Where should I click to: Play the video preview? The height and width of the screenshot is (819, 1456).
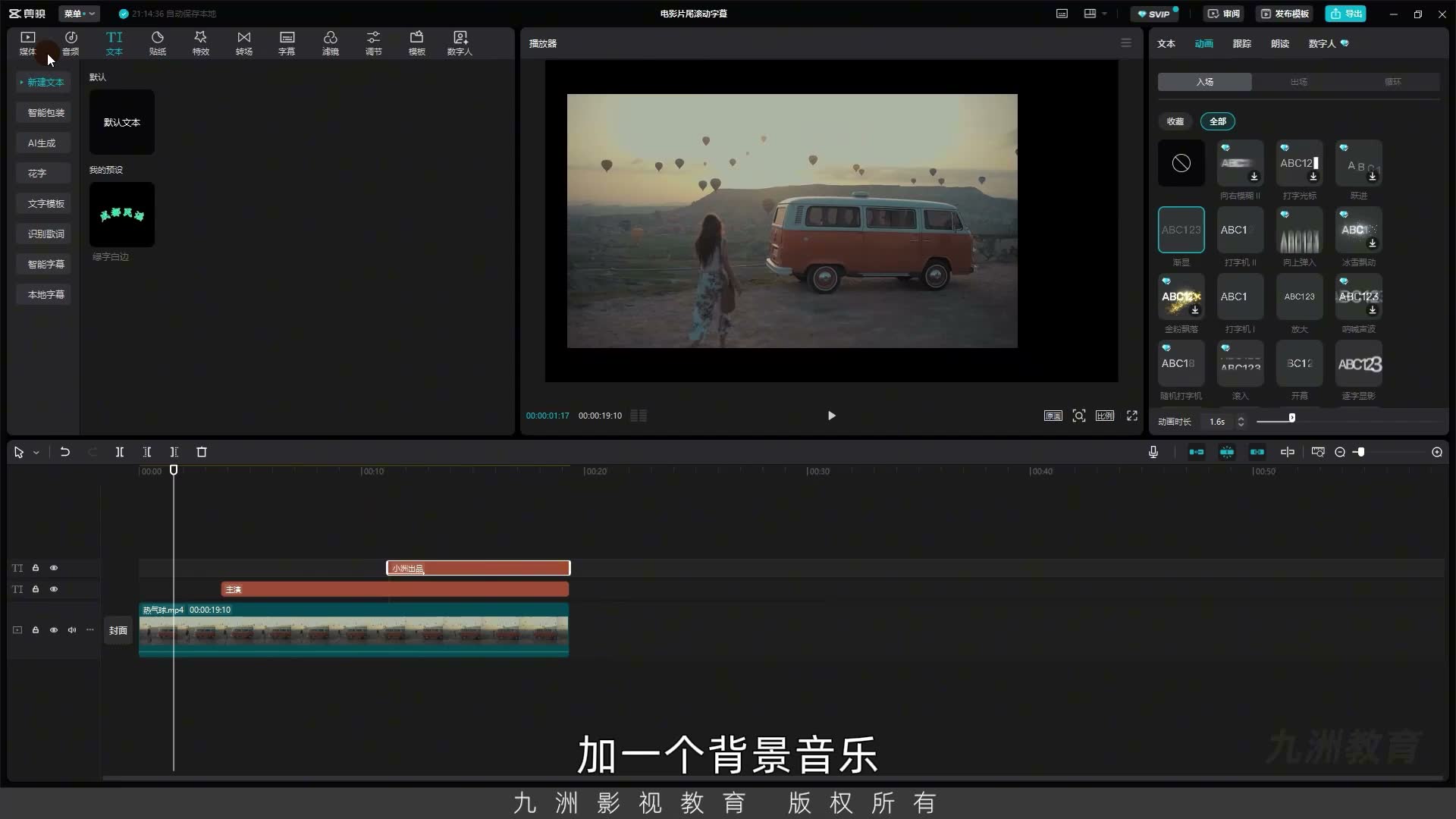point(832,416)
